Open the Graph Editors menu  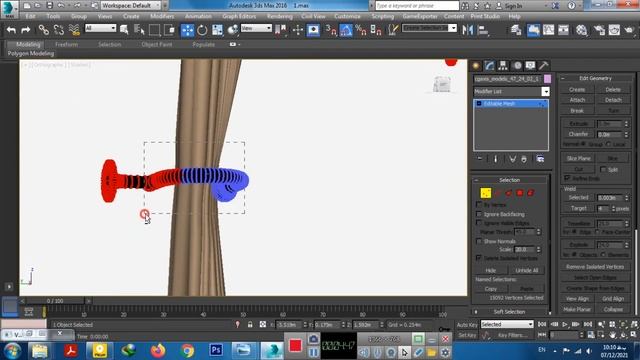coord(239,16)
